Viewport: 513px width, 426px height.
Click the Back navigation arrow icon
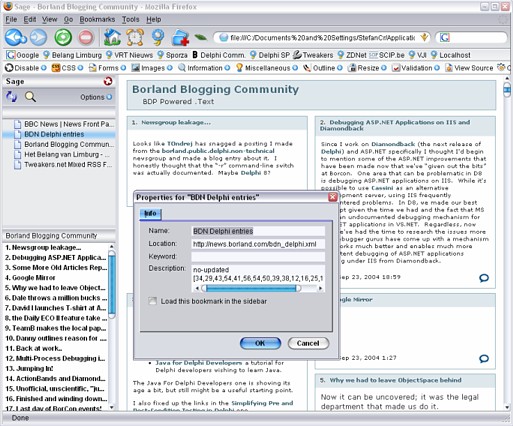[x=15, y=37]
